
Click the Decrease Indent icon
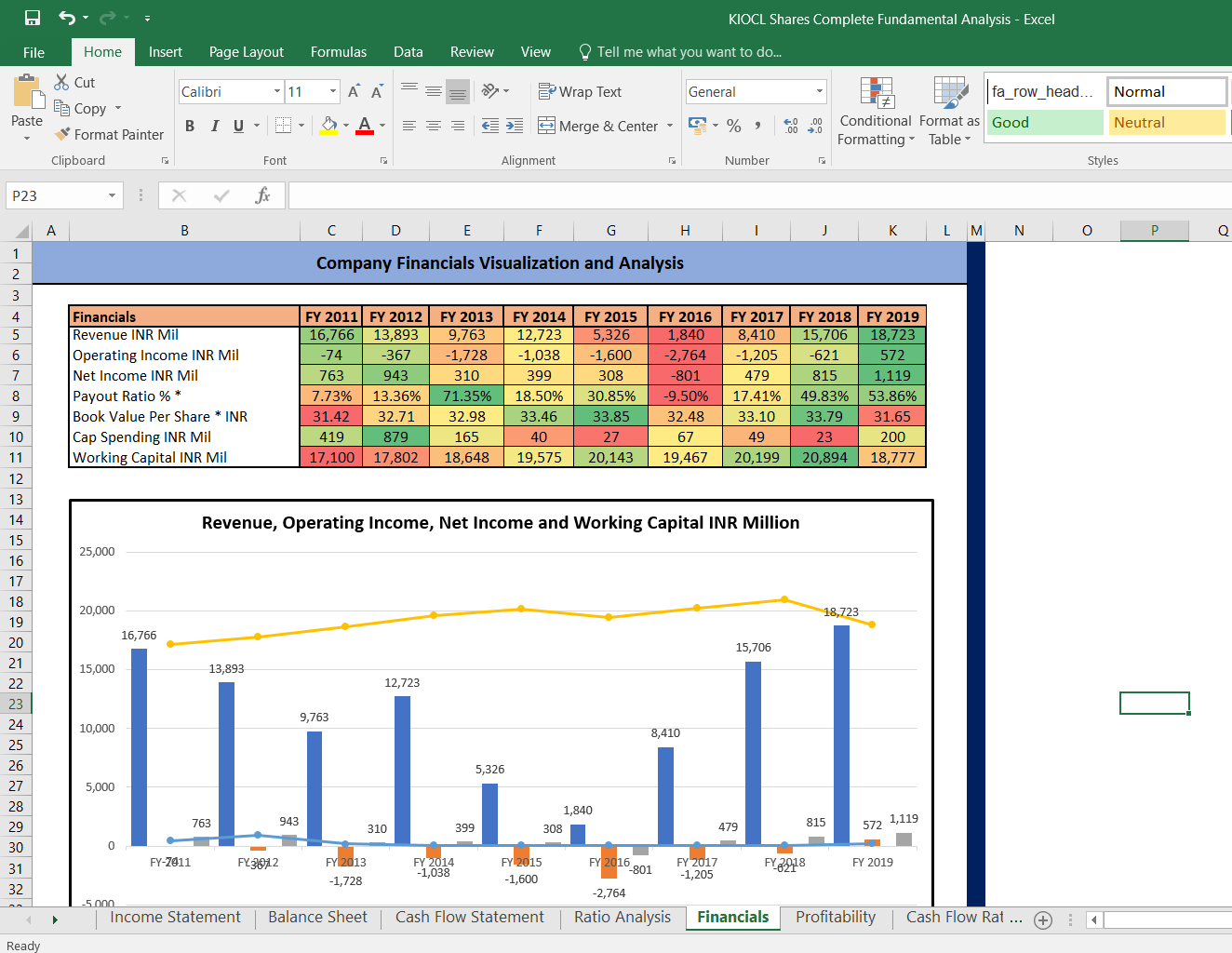coord(490,126)
